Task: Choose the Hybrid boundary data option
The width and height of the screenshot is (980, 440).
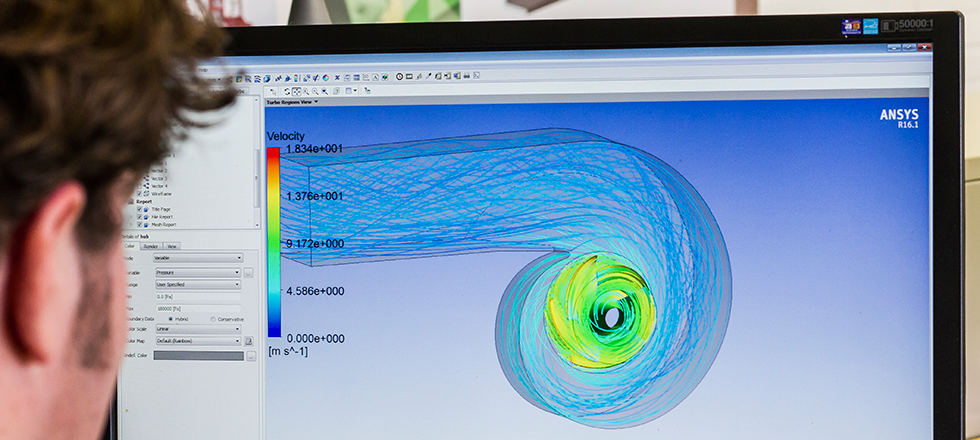Action: pos(170,319)
